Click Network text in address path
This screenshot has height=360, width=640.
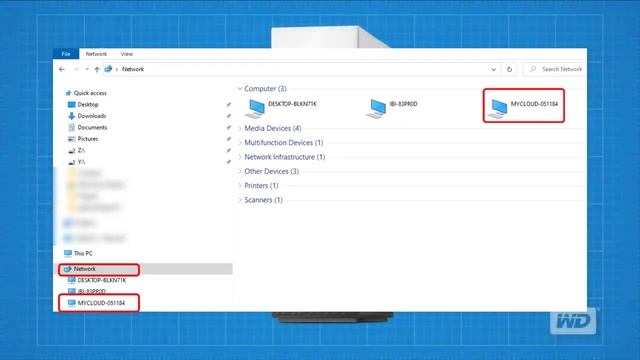[133, 69]
